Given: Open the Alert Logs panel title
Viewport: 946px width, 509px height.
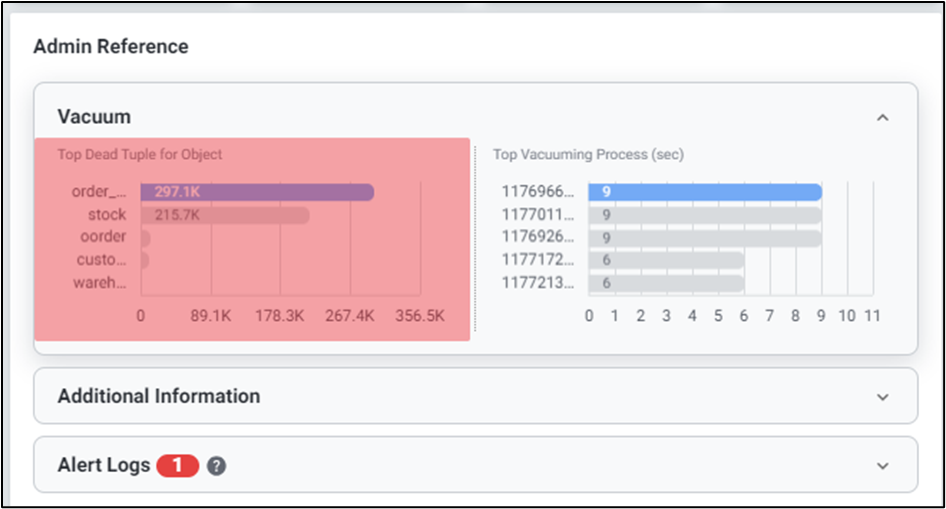Looking at the screenshot, I should tap(104, 465).
